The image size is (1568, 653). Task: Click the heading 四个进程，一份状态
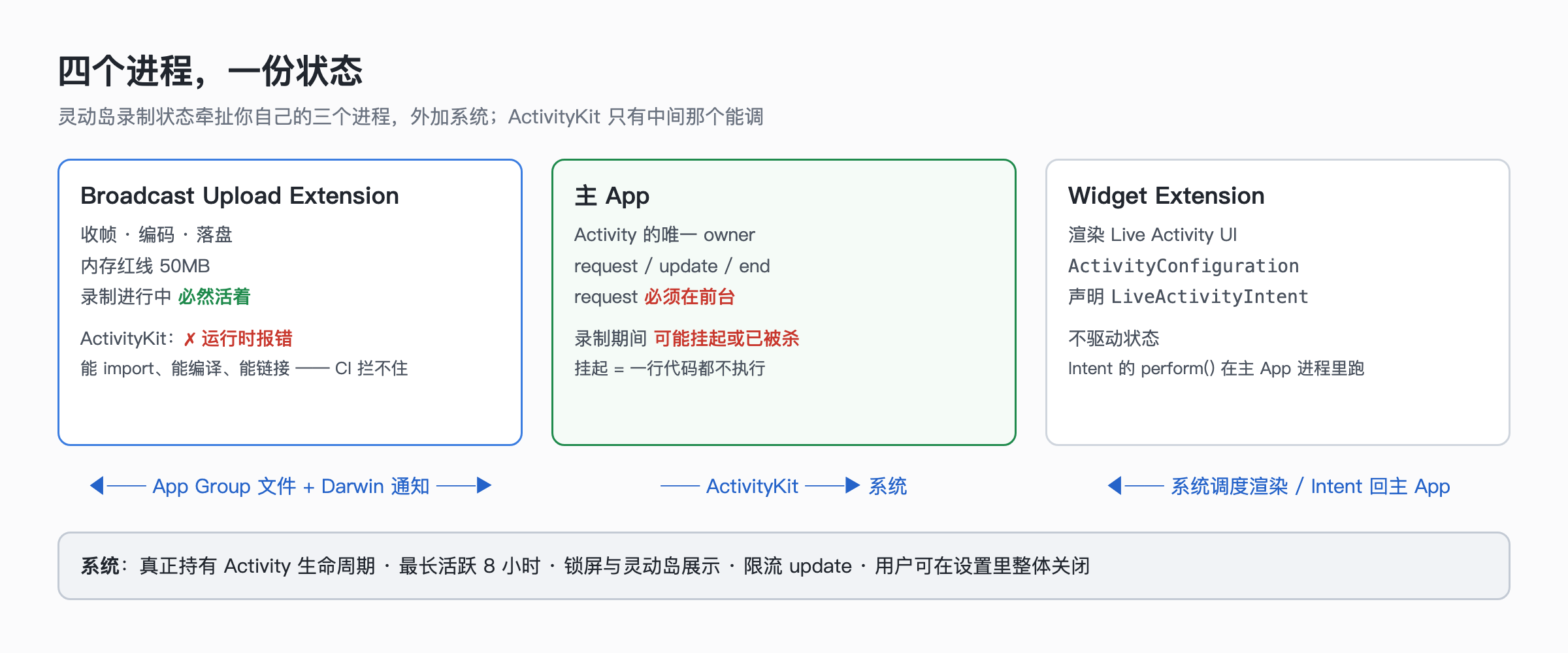point(210,71)
